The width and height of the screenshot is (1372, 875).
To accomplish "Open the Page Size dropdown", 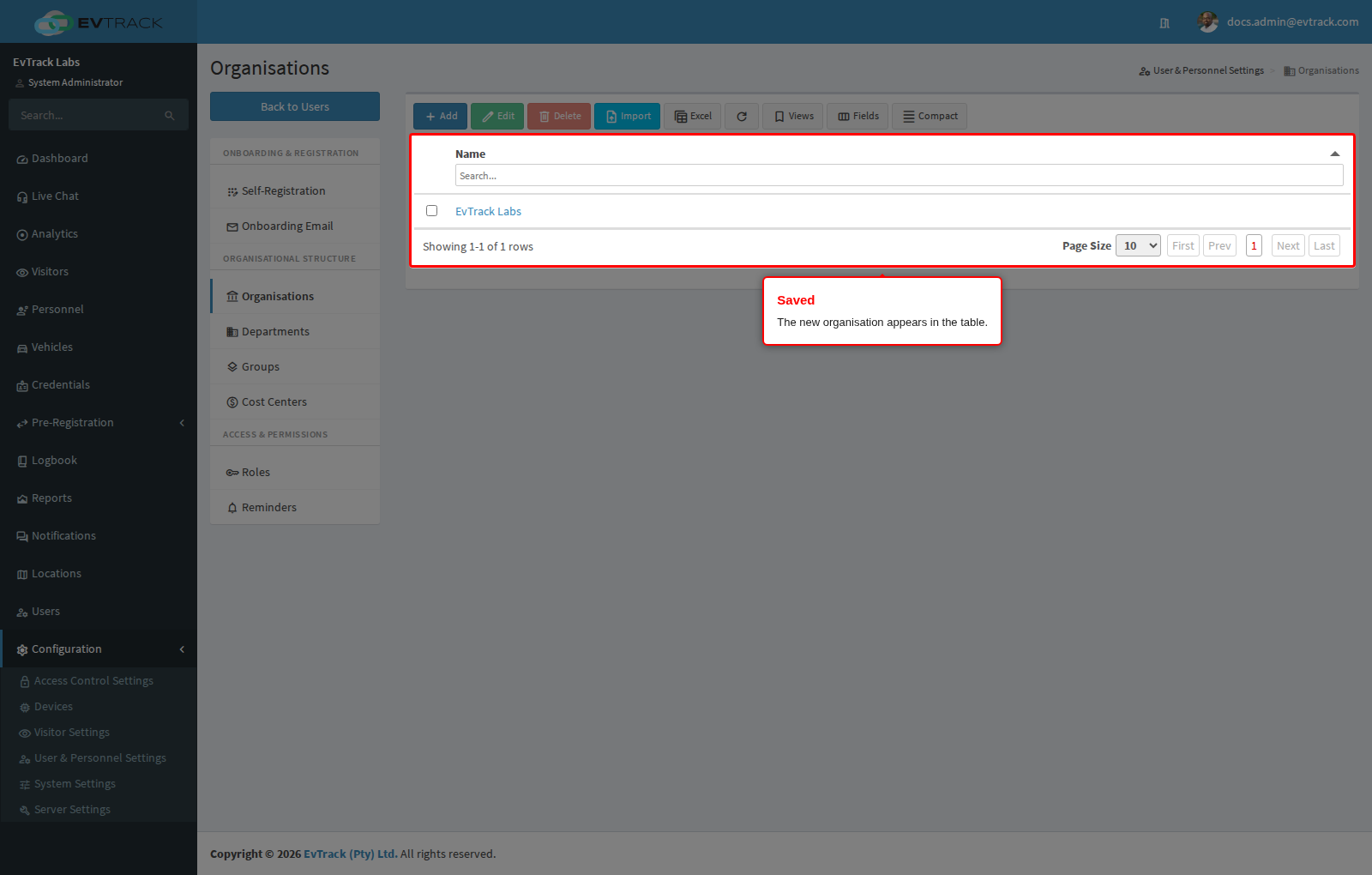I will [x=1138, y=246].
